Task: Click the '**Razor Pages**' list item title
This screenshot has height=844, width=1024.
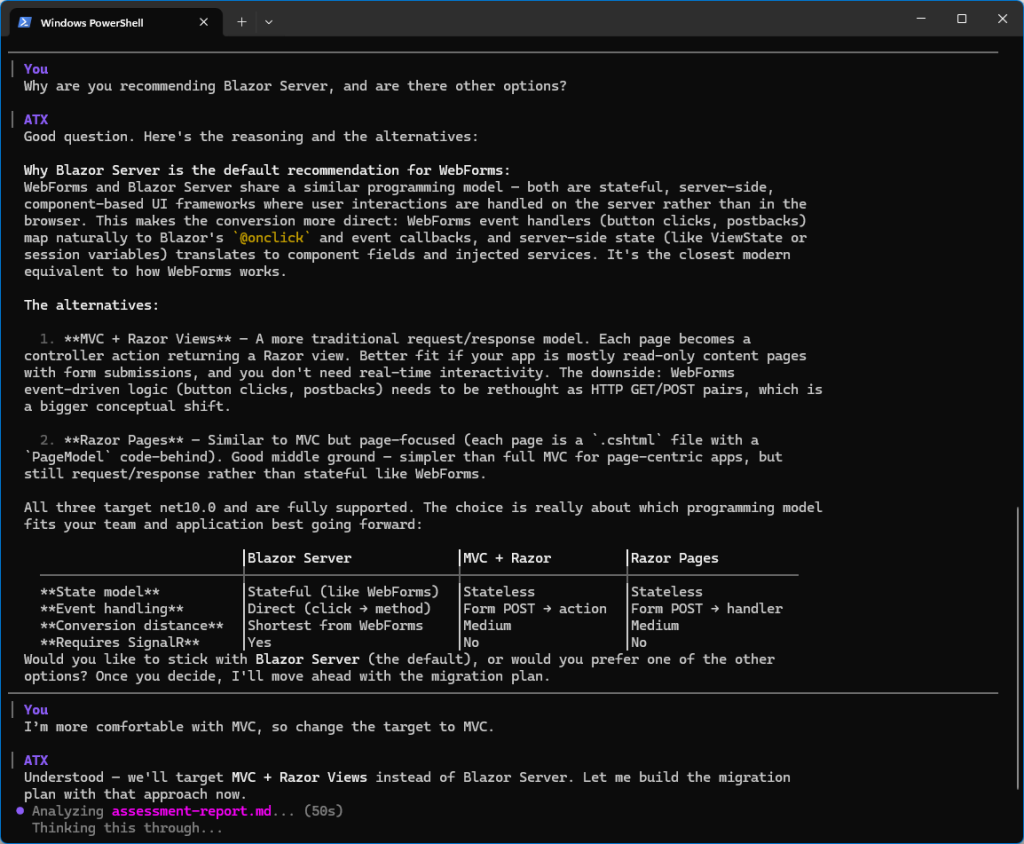Action: point(124,440)
